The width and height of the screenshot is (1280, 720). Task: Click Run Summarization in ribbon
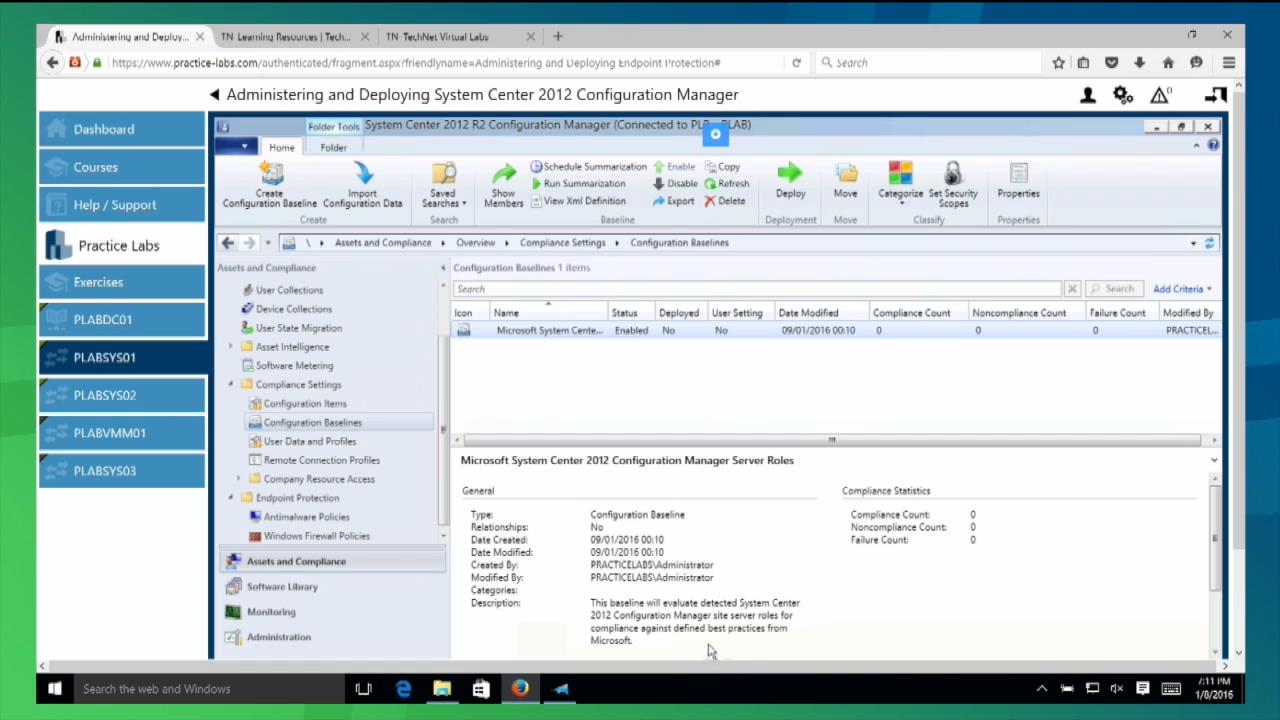point(578,184)
